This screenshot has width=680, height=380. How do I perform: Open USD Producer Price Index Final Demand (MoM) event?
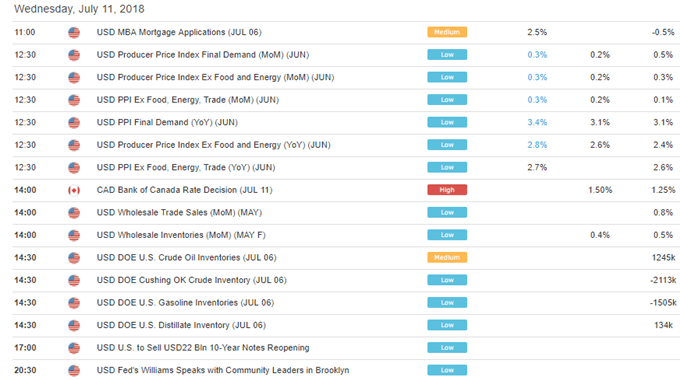tap(203, 55)
